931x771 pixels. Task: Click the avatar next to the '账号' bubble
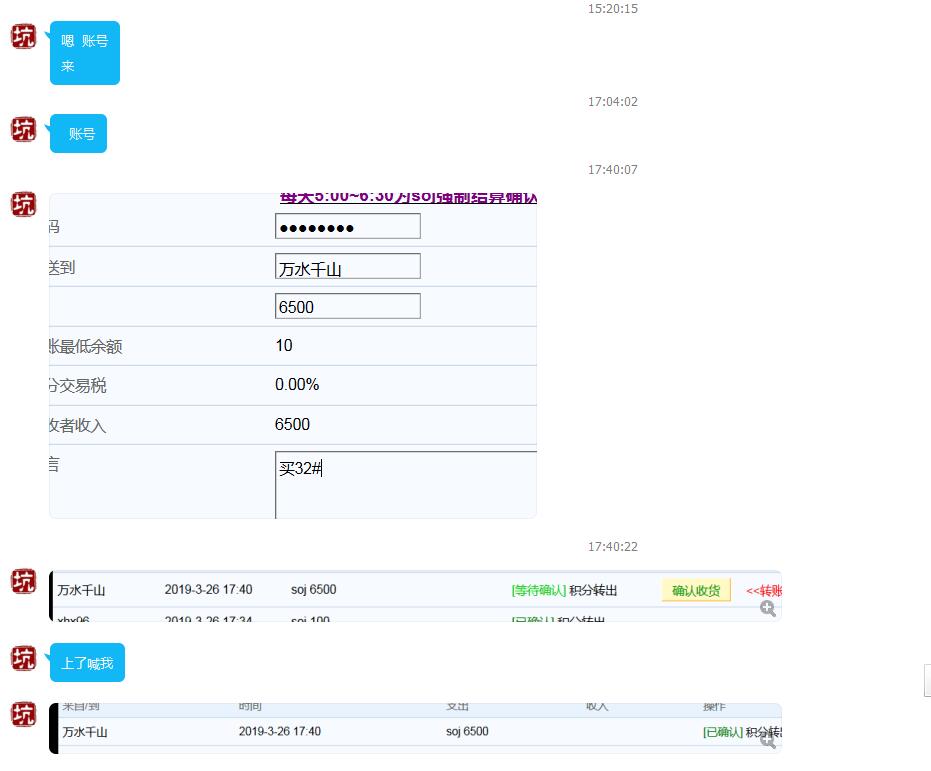pyautogui.click(x=23, y=129)
